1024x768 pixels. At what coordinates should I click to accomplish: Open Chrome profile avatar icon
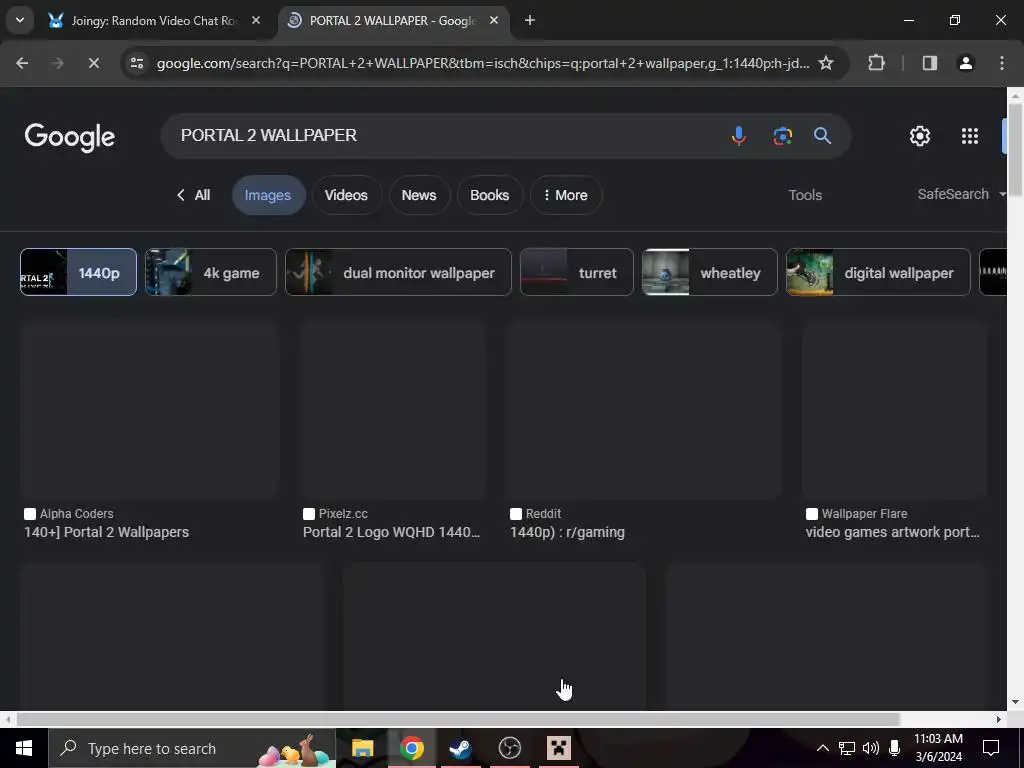pyautogui.click(x=966, y=63)
